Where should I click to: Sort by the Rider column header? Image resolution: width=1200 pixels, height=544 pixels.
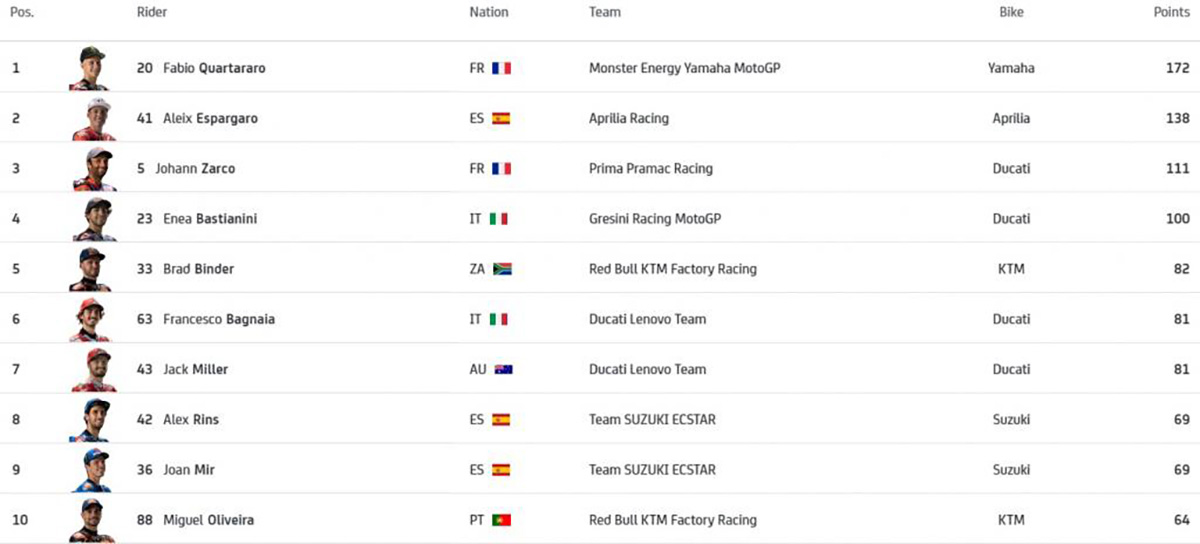pos(152,13)
